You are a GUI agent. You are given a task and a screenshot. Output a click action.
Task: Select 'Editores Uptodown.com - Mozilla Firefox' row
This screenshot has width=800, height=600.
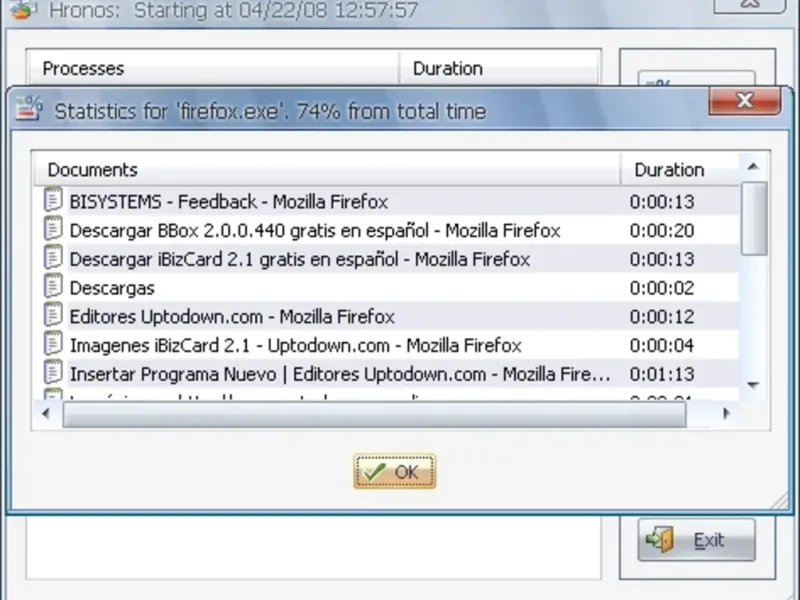[x=386, y=316]
